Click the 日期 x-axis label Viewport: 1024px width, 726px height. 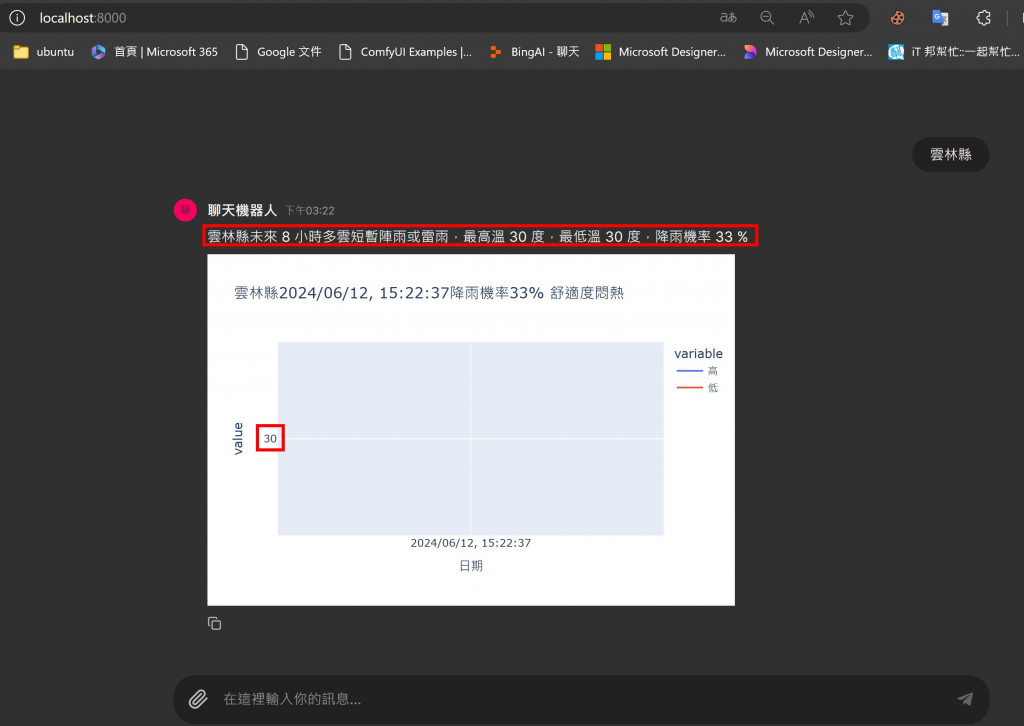click(471, 566)
